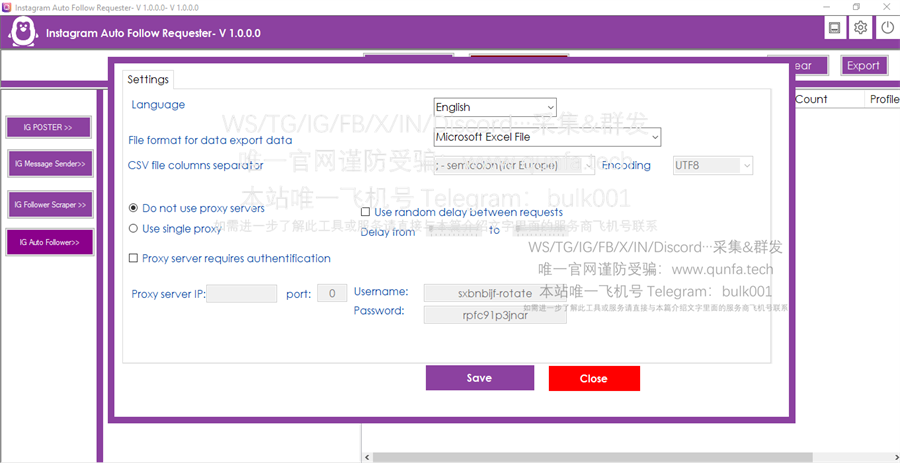
Task: Click the Password field
Action: click(x=495, y=314)
